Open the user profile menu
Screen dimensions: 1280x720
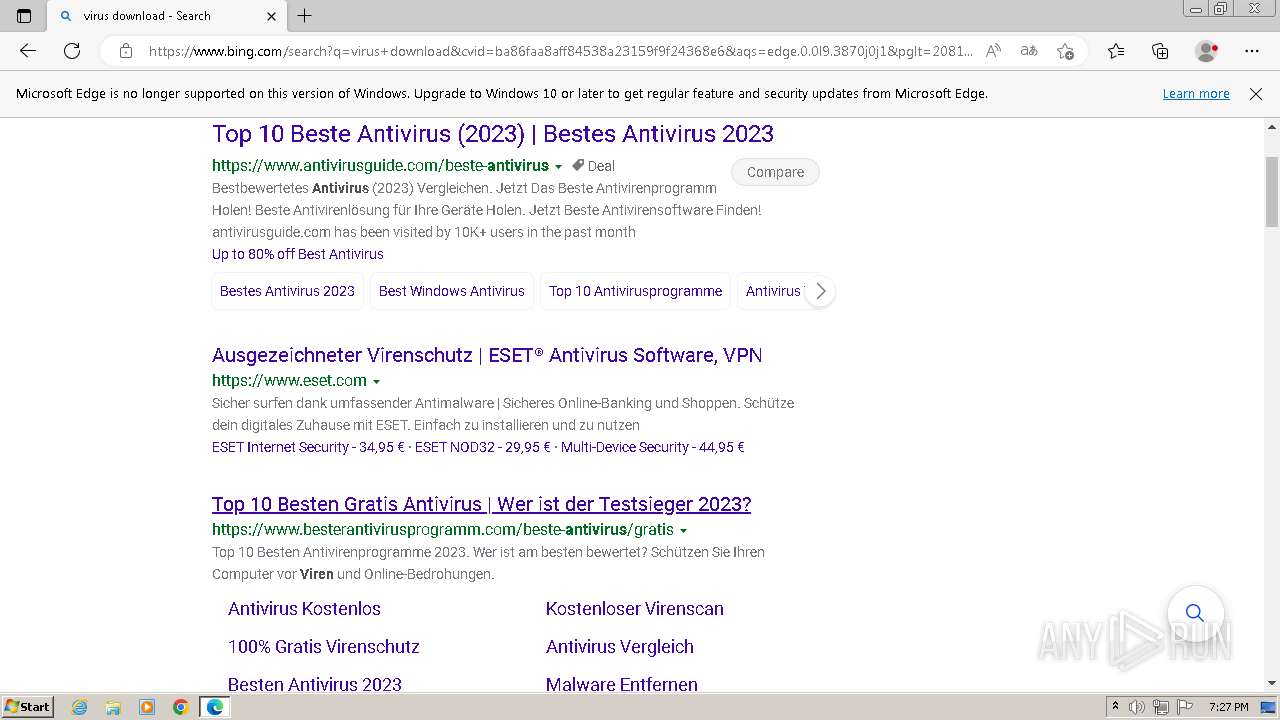tap(1207, 51)
